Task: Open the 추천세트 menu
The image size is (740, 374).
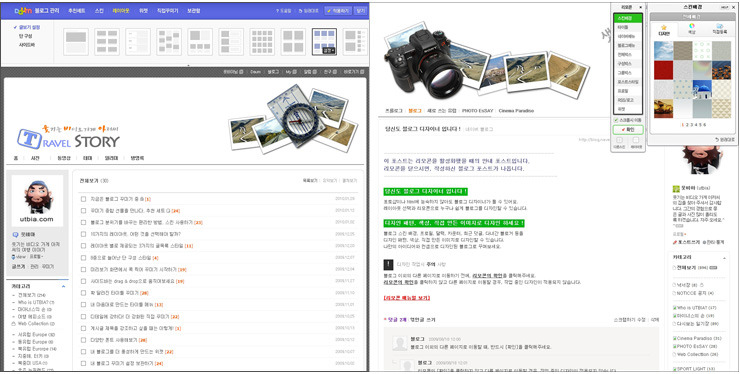Action: (77, 10)
